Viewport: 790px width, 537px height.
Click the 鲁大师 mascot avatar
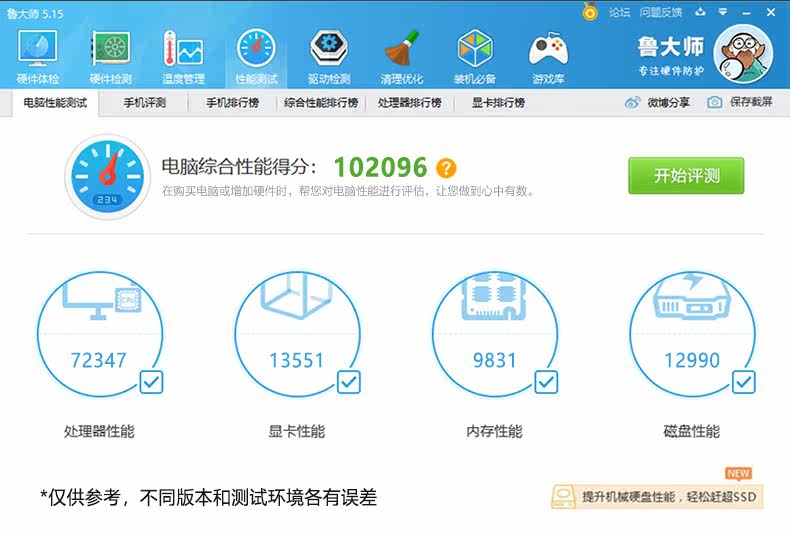[743, 54]
